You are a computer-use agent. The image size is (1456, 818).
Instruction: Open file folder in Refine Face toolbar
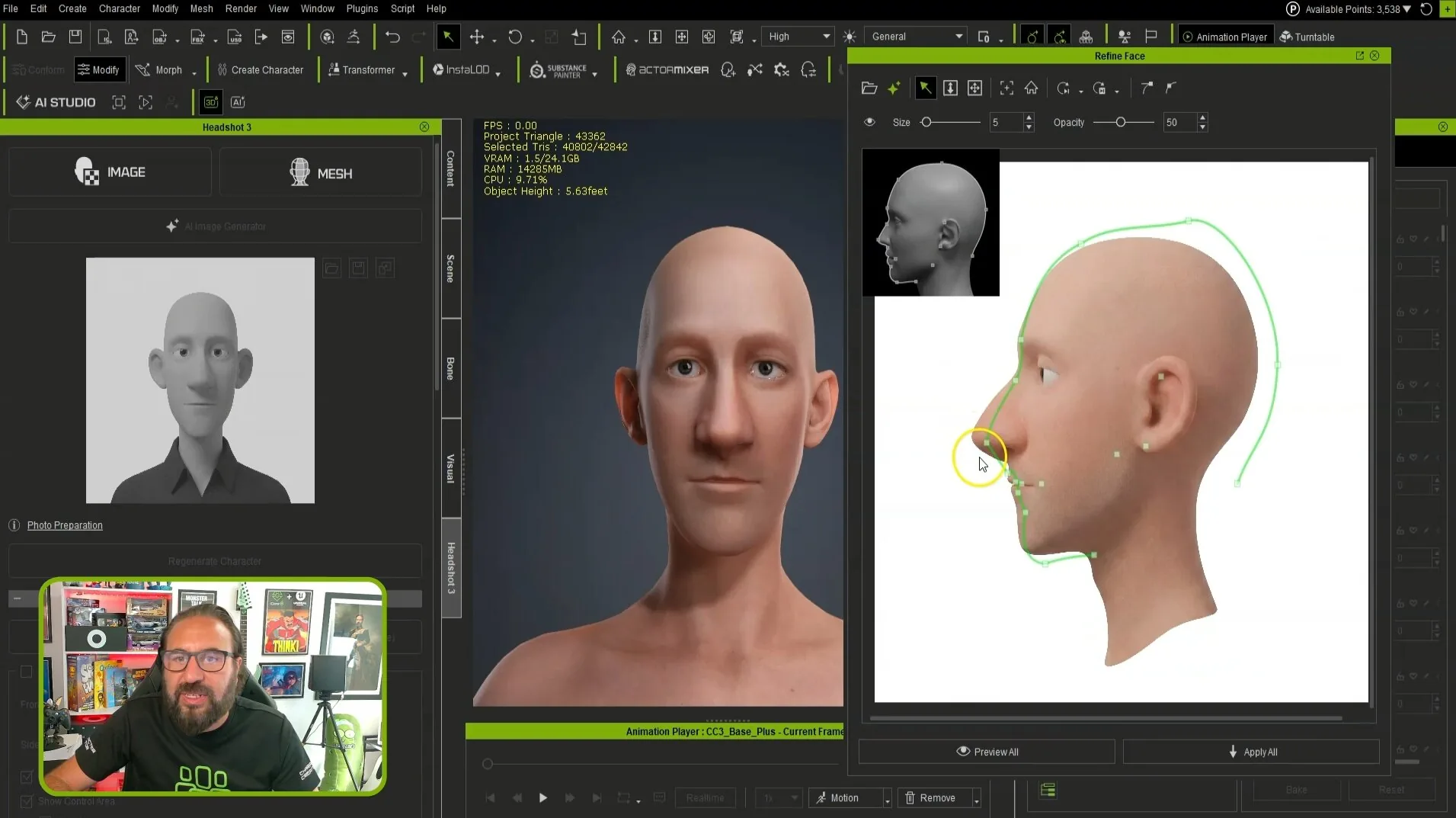click(x=869, y=88)
